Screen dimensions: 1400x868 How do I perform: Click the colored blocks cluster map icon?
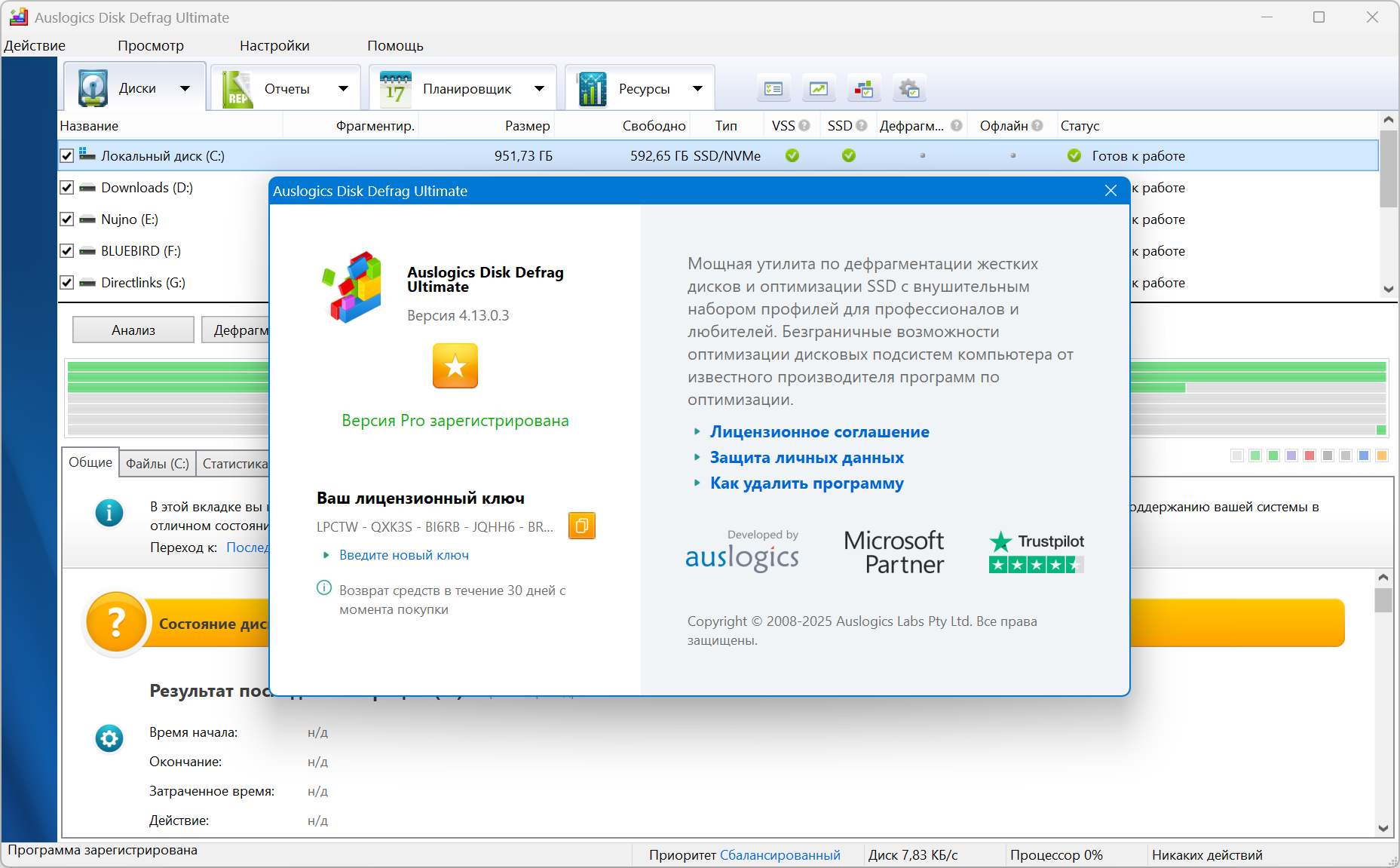click(863, 89)
